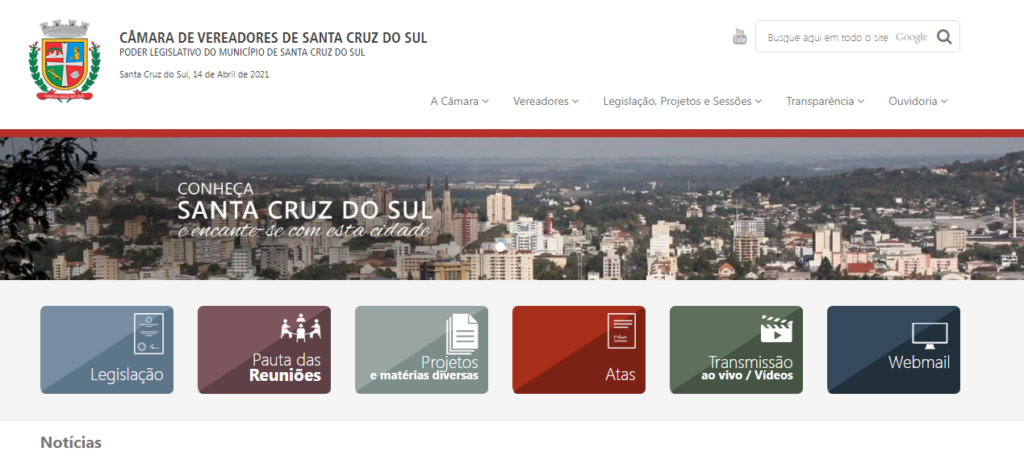Image resolution: width=1024 pixels, height=456 pixels.
Task: Expand Legislação, Projetos e Sessões menu
Action: pos(682,101)
